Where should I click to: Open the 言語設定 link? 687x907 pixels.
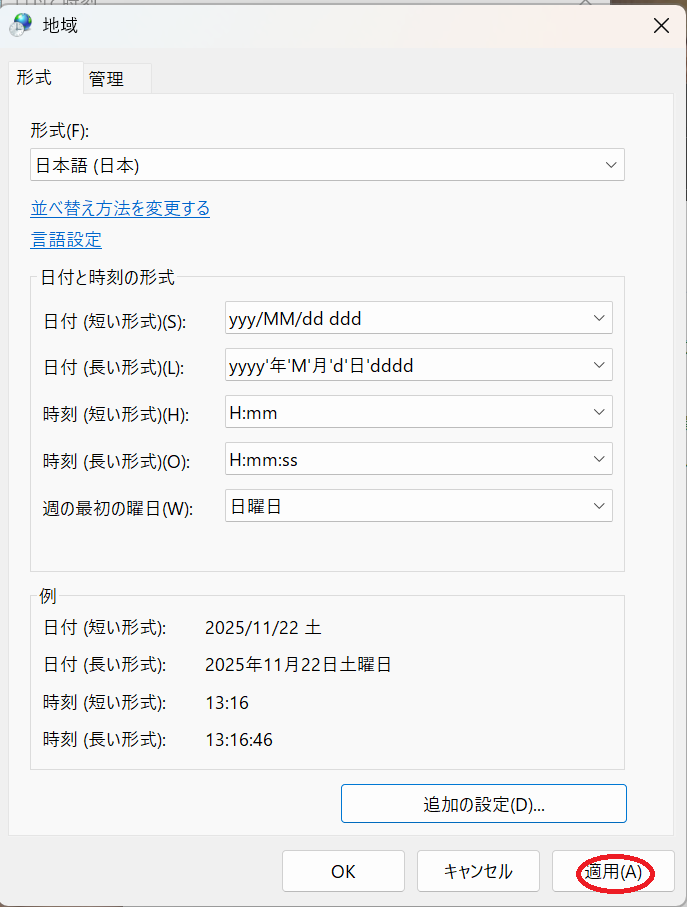(x=66, y=240)
